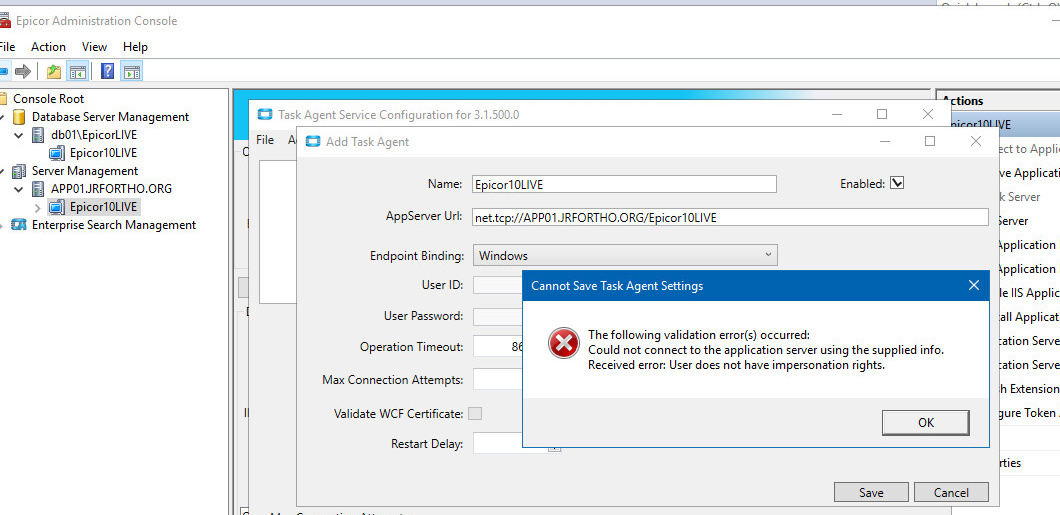Click the db01\EpicorLIVE server icon

pos(38,134)
